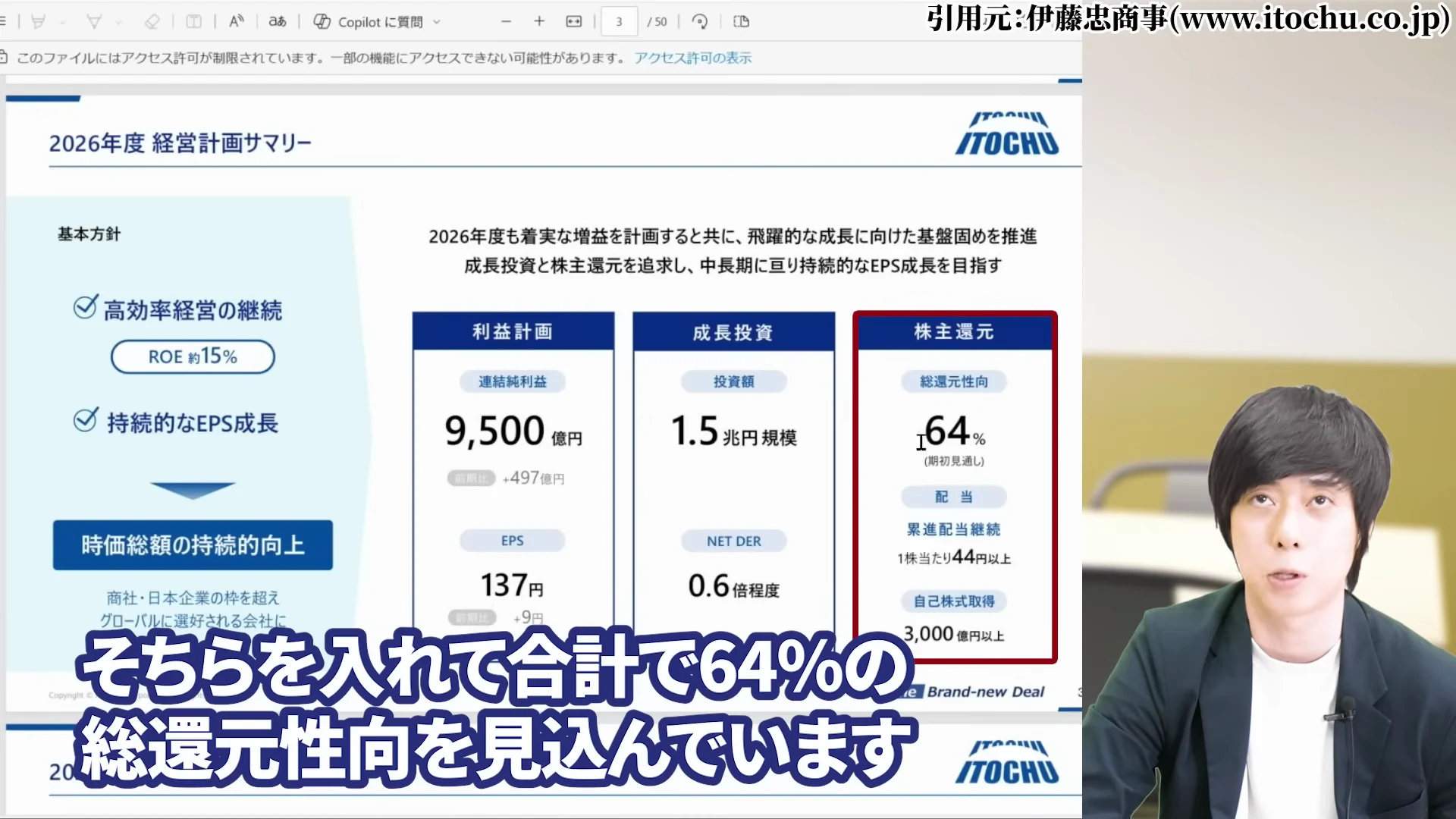Click the 基本方針 heading
The width and height of the screenshot is (1456, 819).
[x=89, y=234]
